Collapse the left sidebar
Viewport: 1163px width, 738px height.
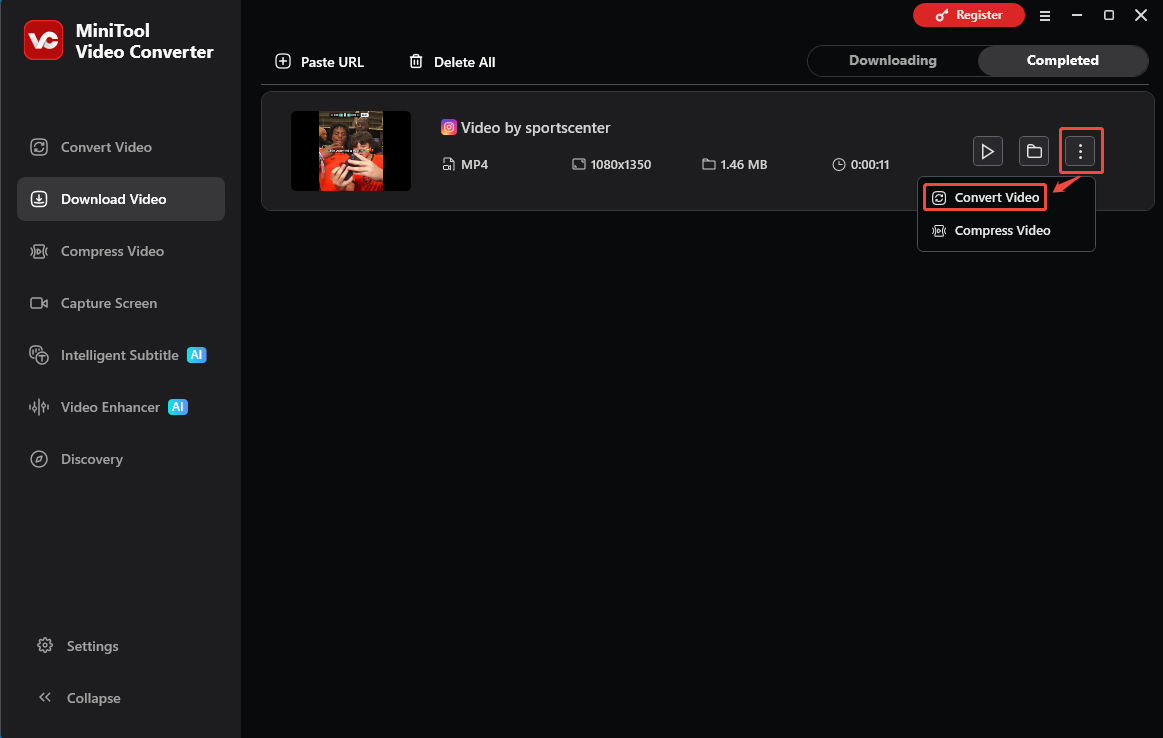(79, 697)
